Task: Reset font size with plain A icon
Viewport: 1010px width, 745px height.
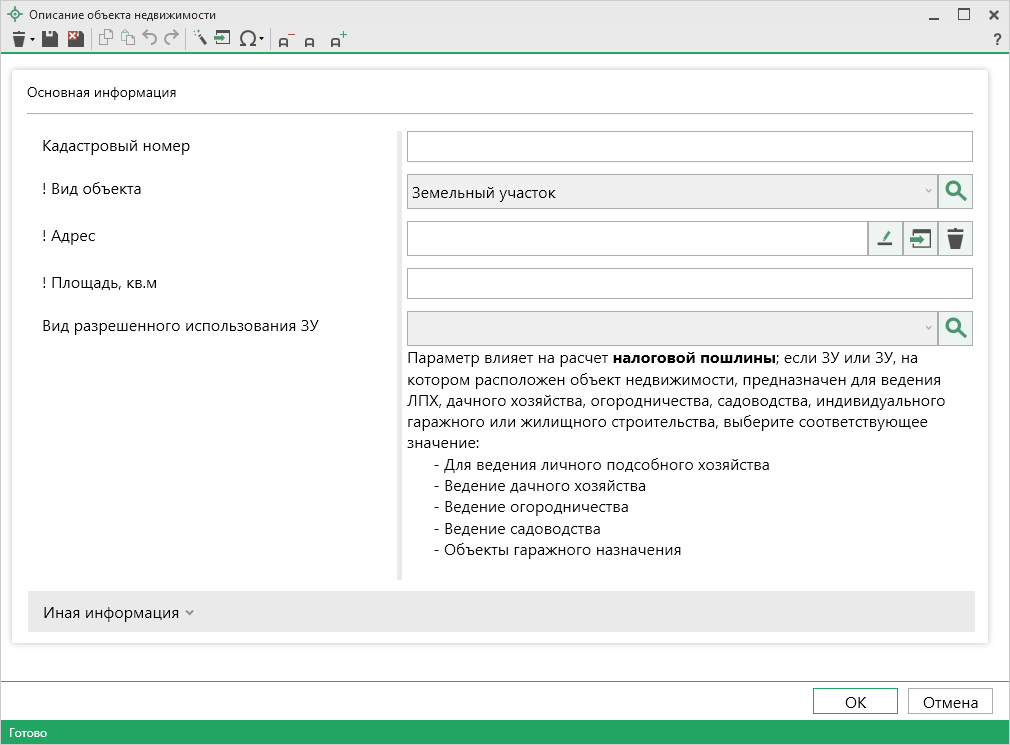Action: point(310,41)
